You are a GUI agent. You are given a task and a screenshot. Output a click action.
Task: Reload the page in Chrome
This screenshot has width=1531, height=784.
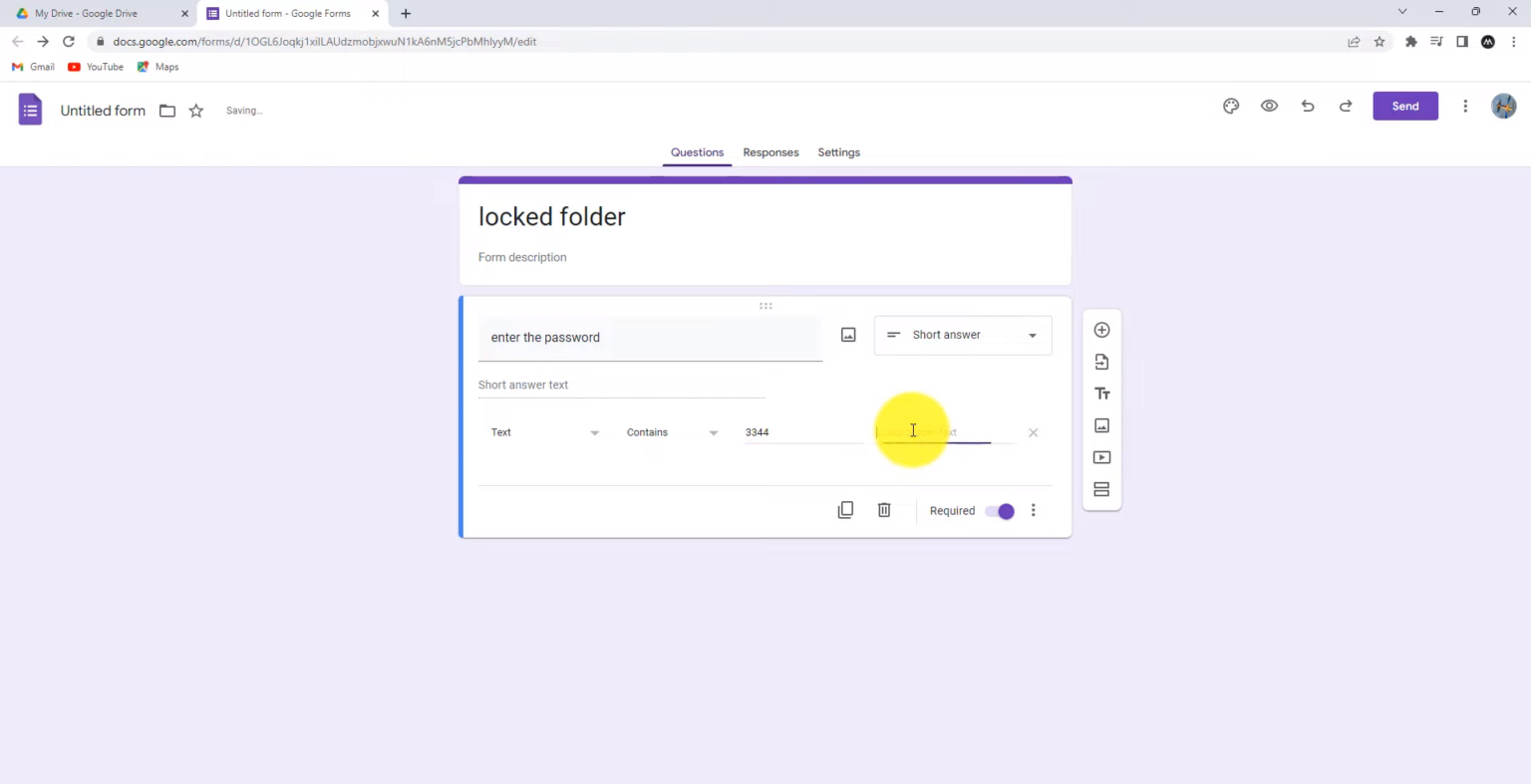[x=69, y=42]
